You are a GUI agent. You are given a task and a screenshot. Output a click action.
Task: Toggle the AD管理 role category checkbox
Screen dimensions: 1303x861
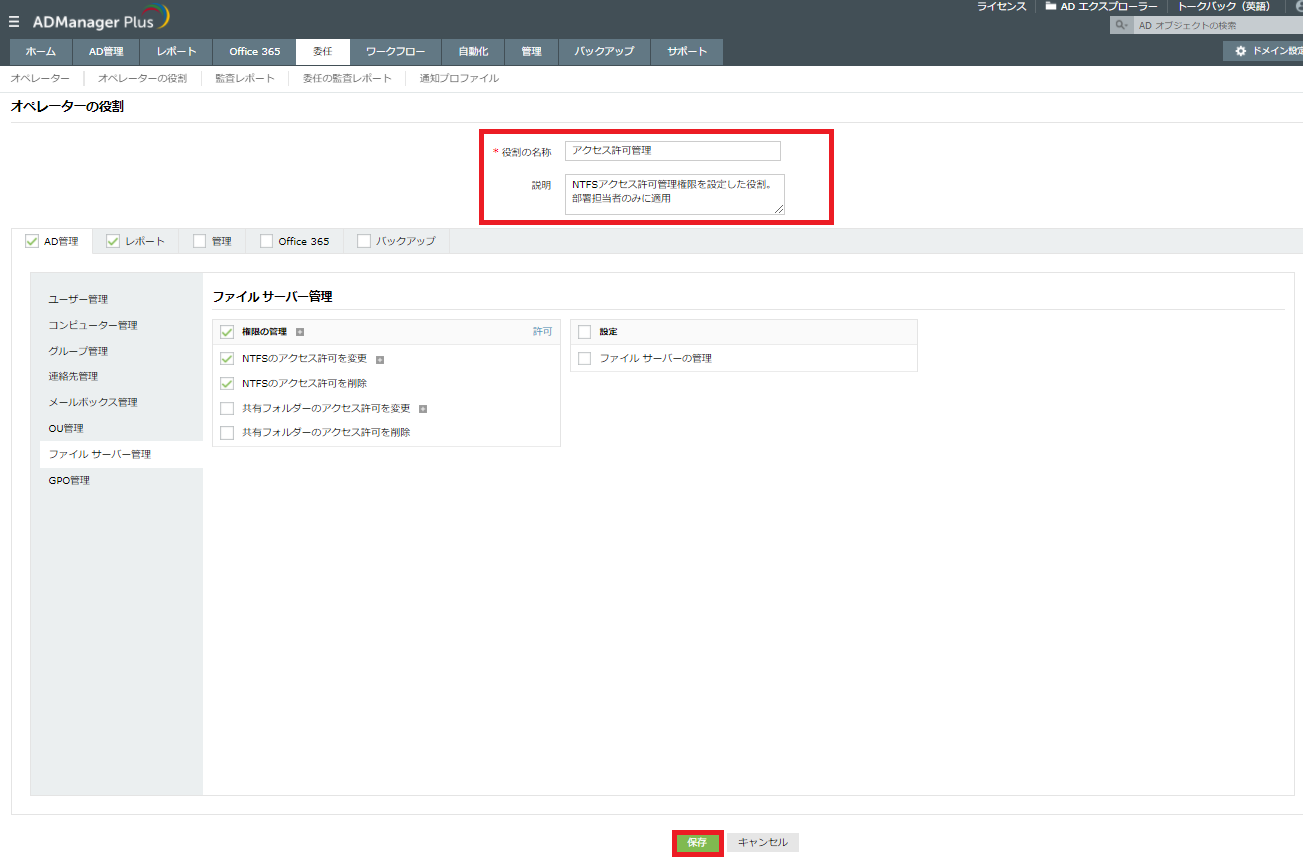pos(32,241)
